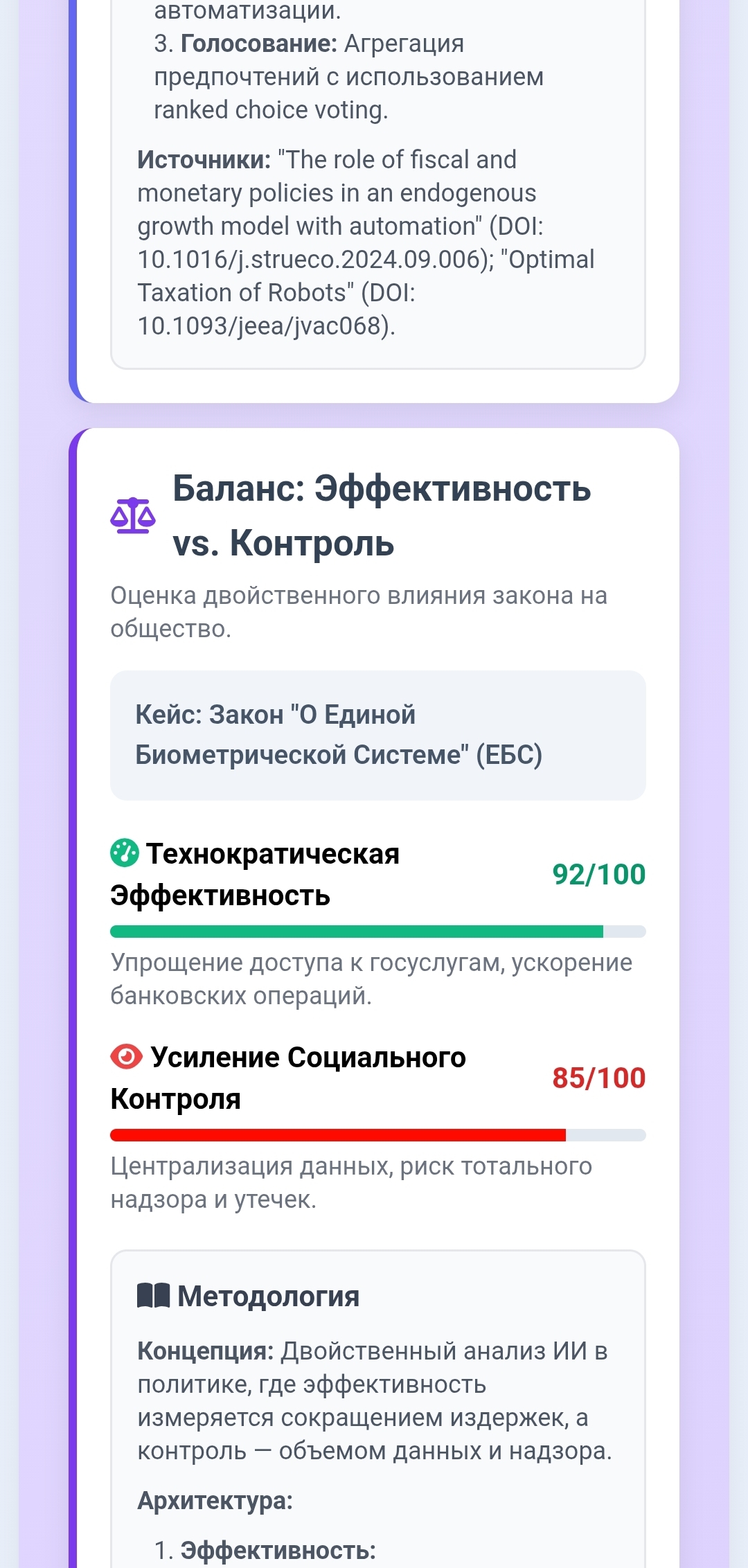The image size is (748, 1568).
Task: Tap the Методология section title
Action: pos(268,1296)
